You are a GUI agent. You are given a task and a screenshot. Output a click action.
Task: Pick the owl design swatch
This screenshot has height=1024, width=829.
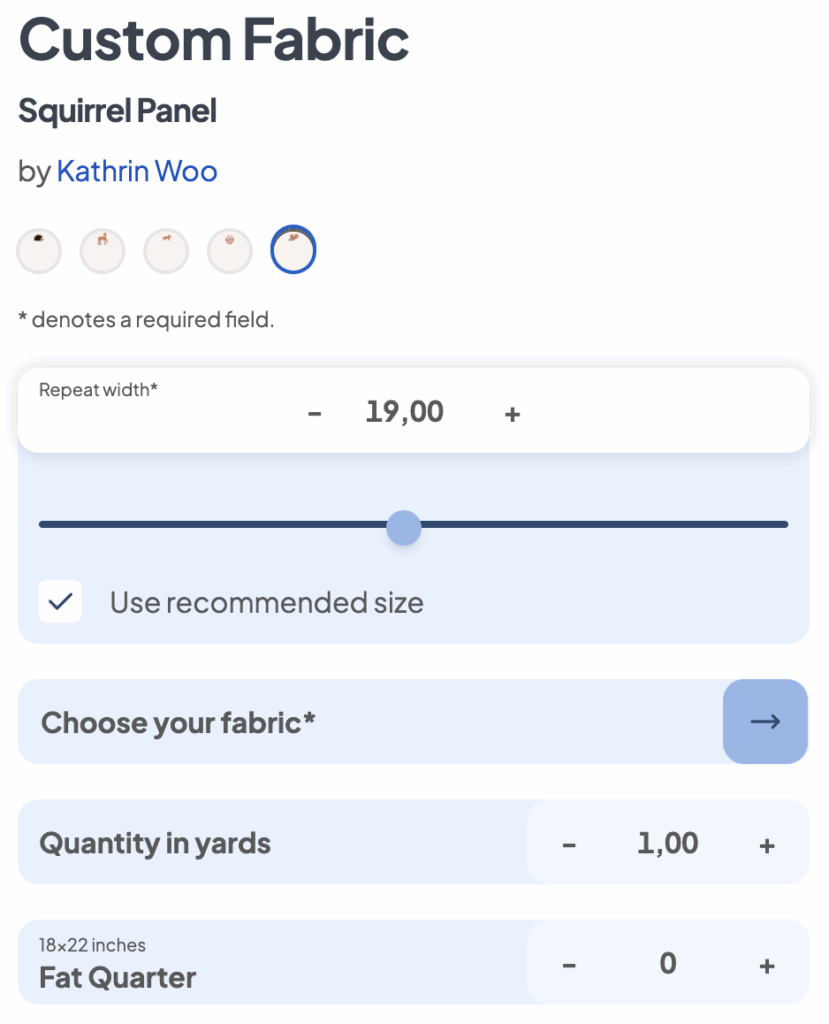pyautogui.click(x=230, y=251)
